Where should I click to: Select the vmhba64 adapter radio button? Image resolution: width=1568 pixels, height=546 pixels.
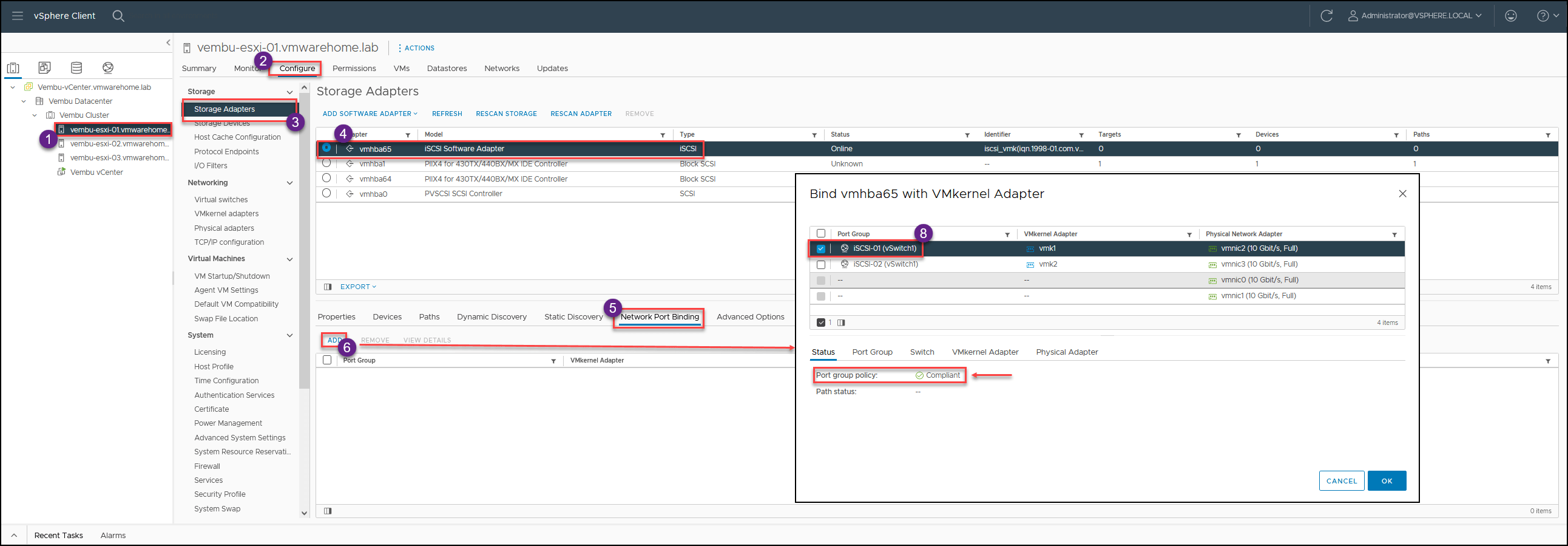point(327,178)
